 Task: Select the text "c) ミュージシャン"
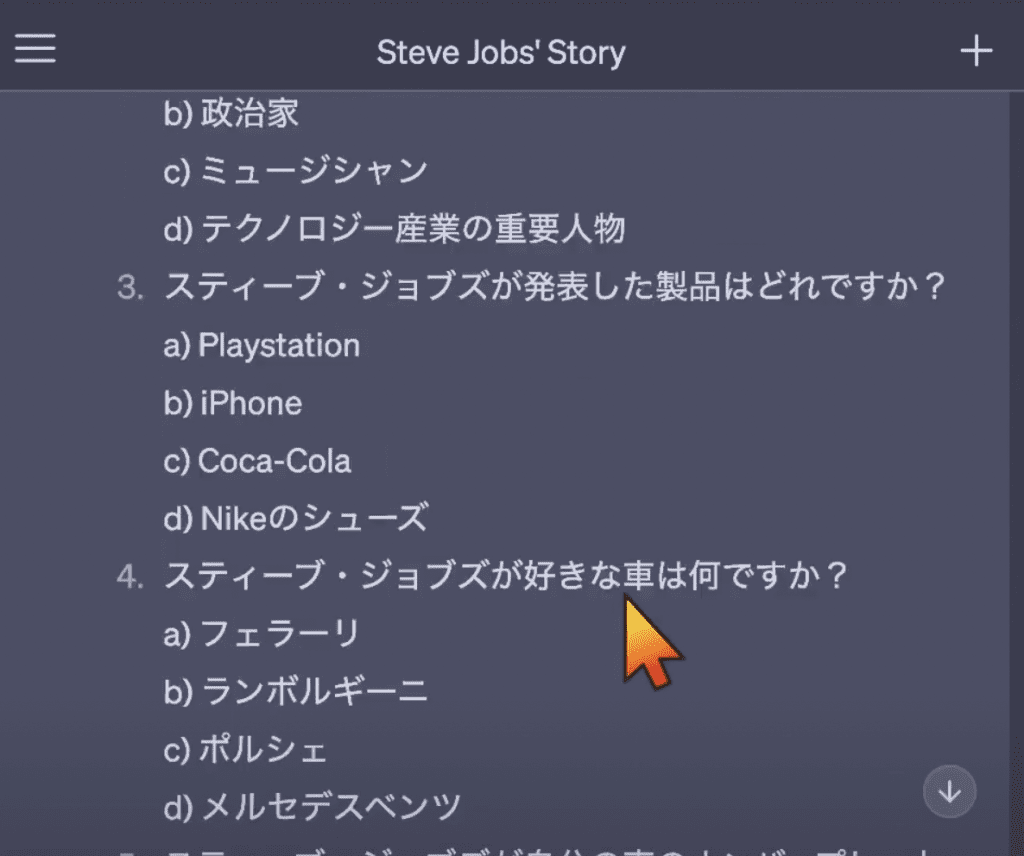pos(295,171)
